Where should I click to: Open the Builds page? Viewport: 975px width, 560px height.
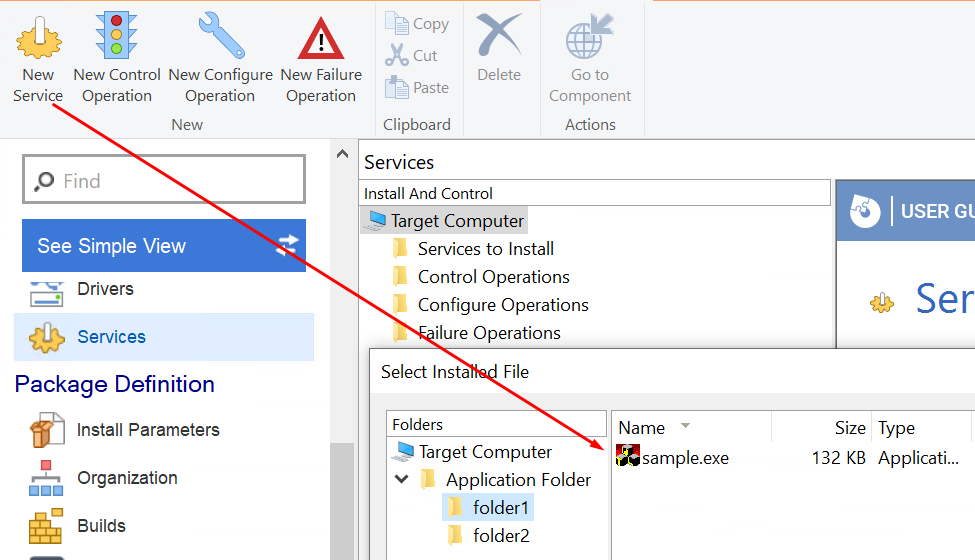coord(101,526)
